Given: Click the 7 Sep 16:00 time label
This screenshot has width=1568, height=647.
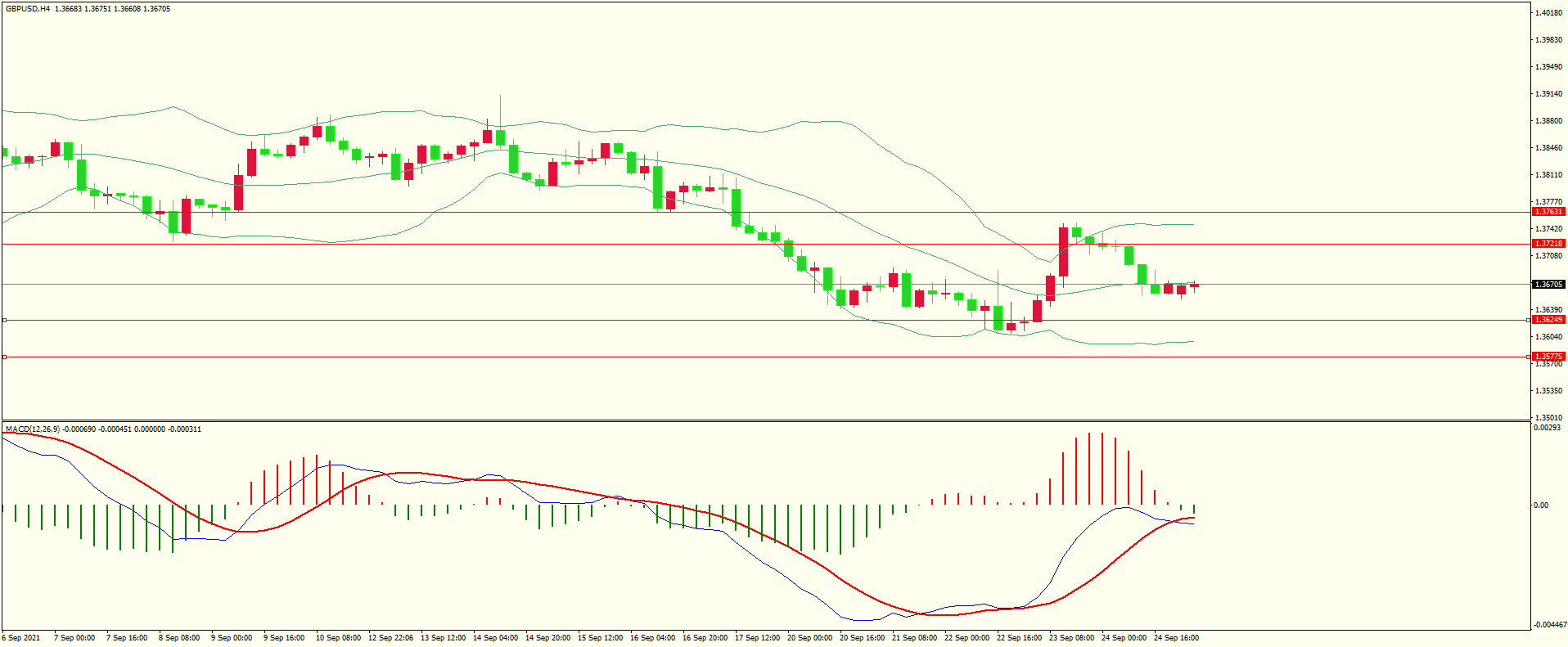Looking at the screenshot, I should [127, 638].
